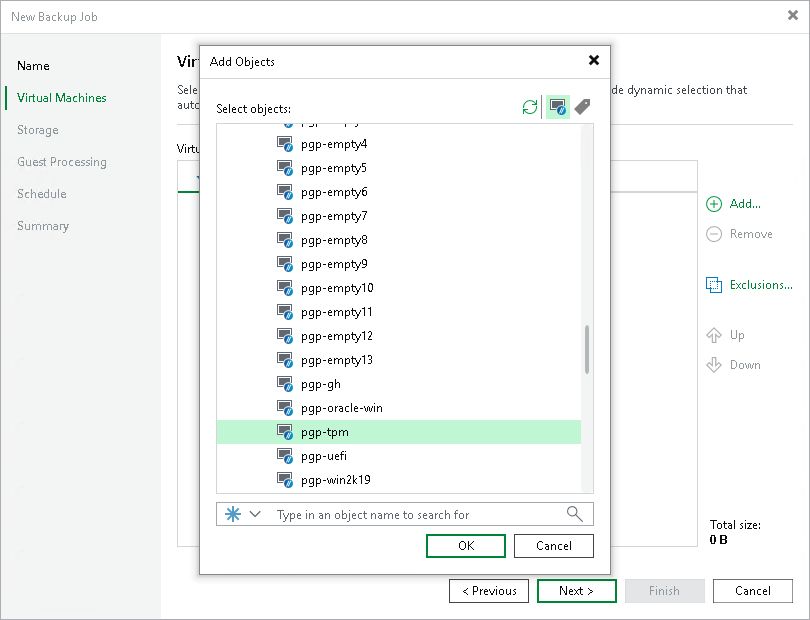Go to the Name wizard step
Viewport: 810px width, 620px height.
click(x=33, y=66)
